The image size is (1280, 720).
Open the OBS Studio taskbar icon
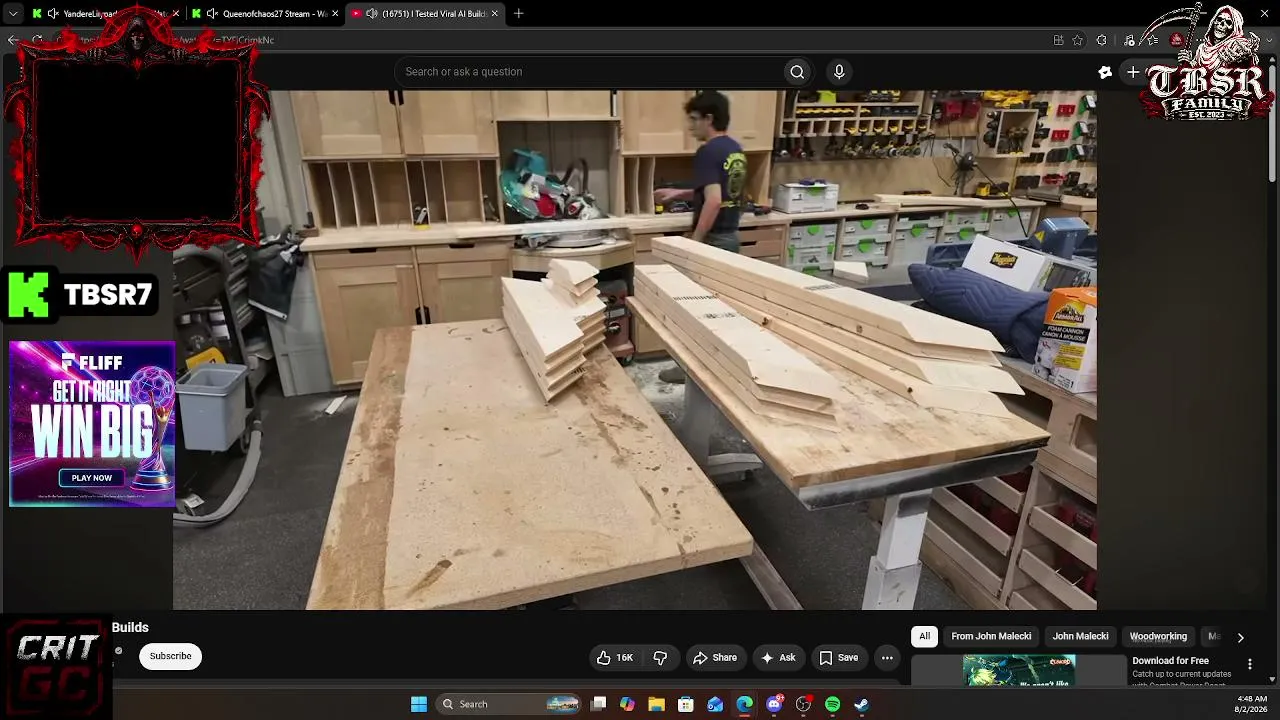[803, 704]
